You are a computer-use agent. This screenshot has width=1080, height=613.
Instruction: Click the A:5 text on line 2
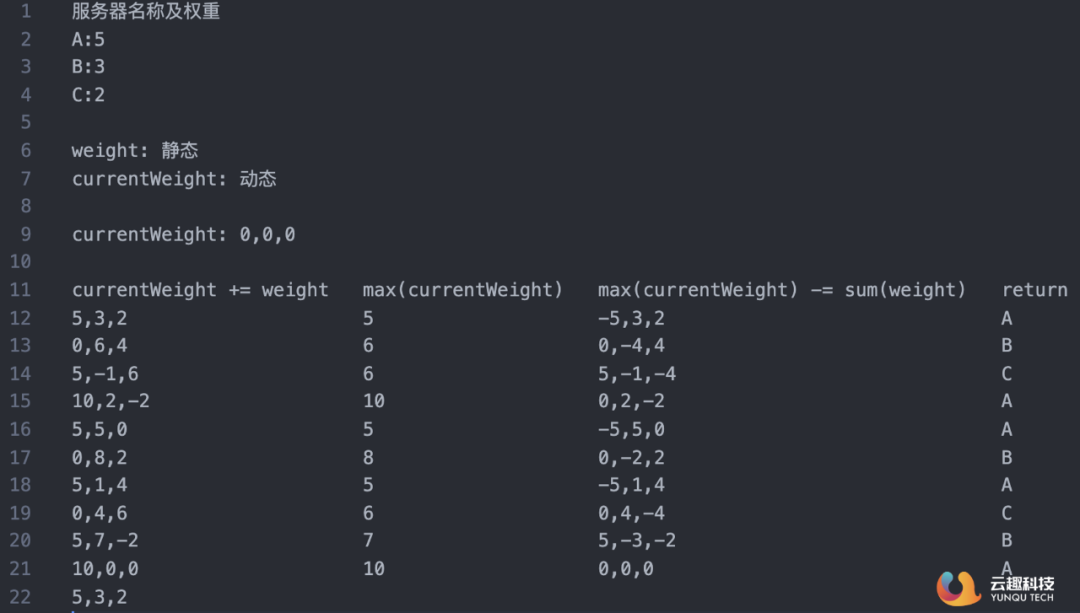click(88, 40)
